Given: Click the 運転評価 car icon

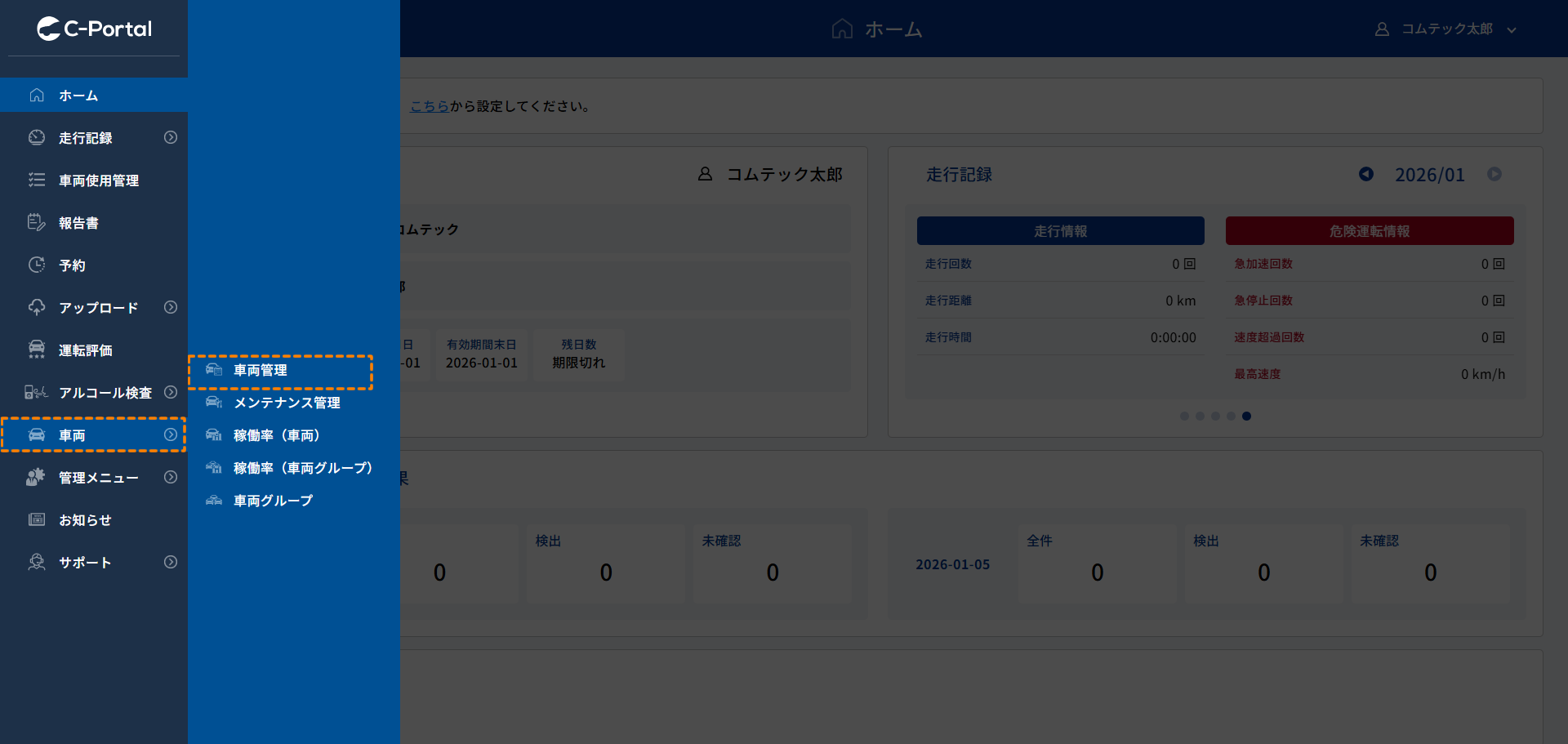Looking at the screenshot, I should point(37,350).
